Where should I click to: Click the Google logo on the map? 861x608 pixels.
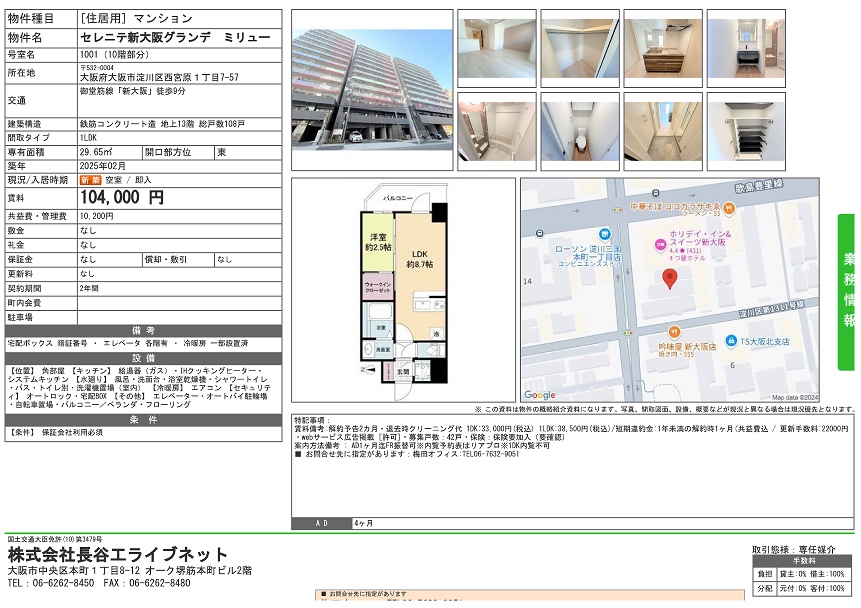coord(541,395)
